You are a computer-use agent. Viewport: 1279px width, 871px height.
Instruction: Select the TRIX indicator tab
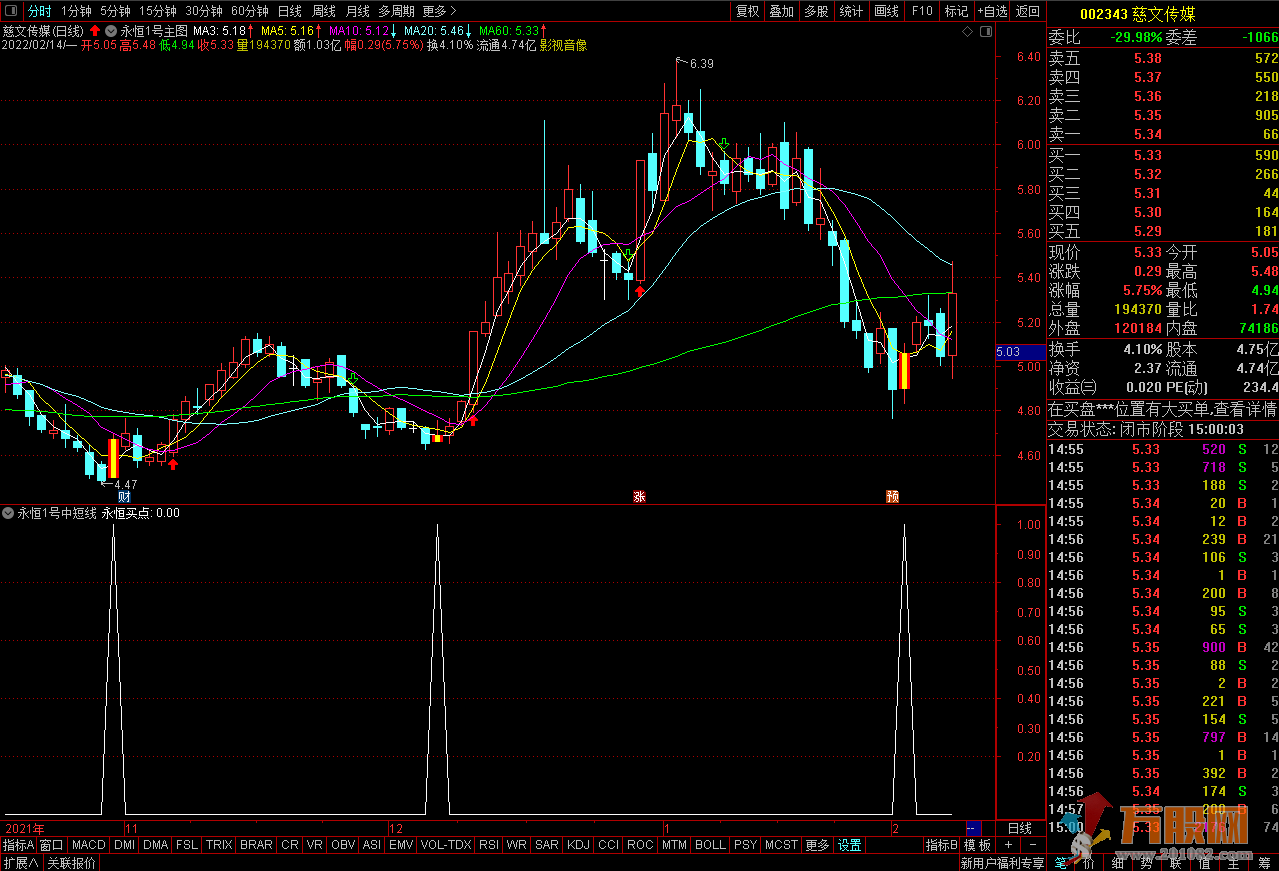pos(219,845)
